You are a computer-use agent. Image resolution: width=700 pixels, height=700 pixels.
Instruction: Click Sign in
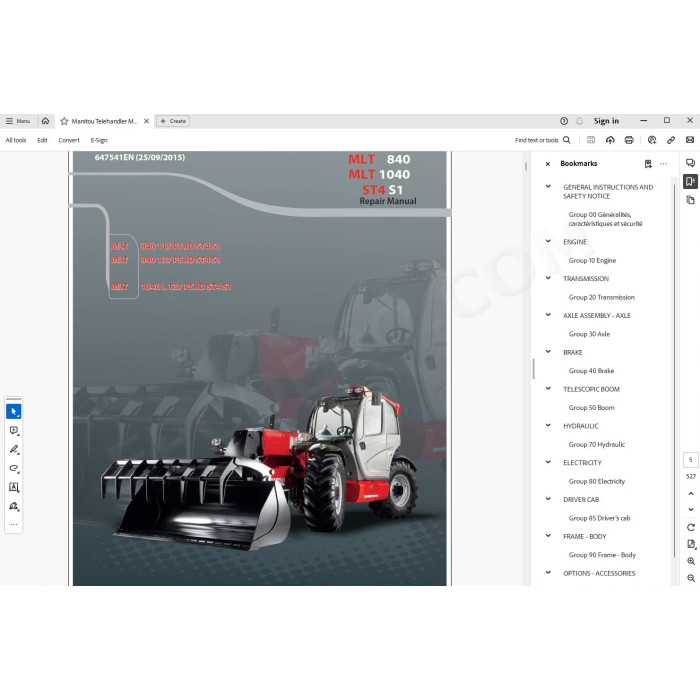(x=606, y=121)
